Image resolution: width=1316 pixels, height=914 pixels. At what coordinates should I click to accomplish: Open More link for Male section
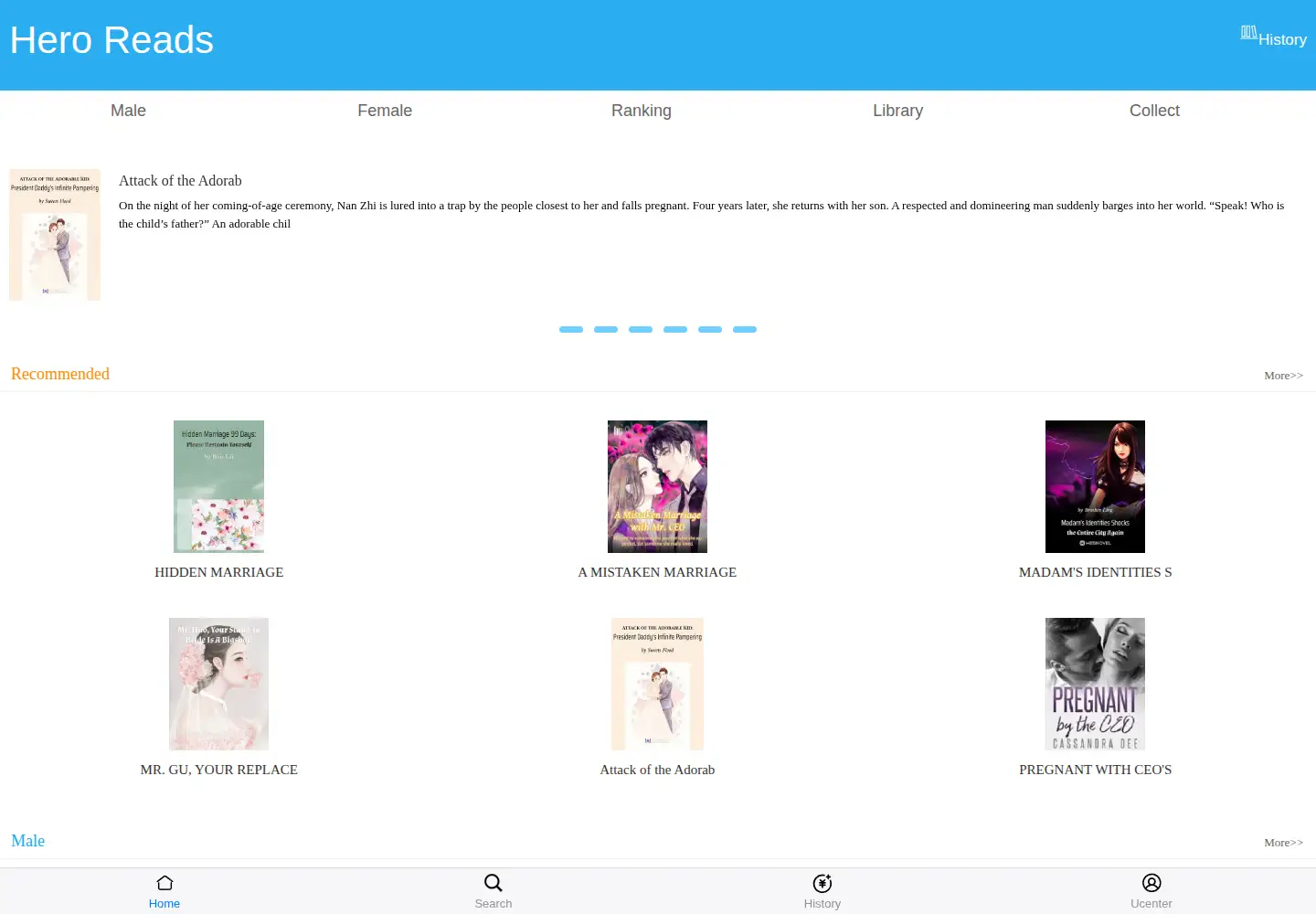[1283, 843]
